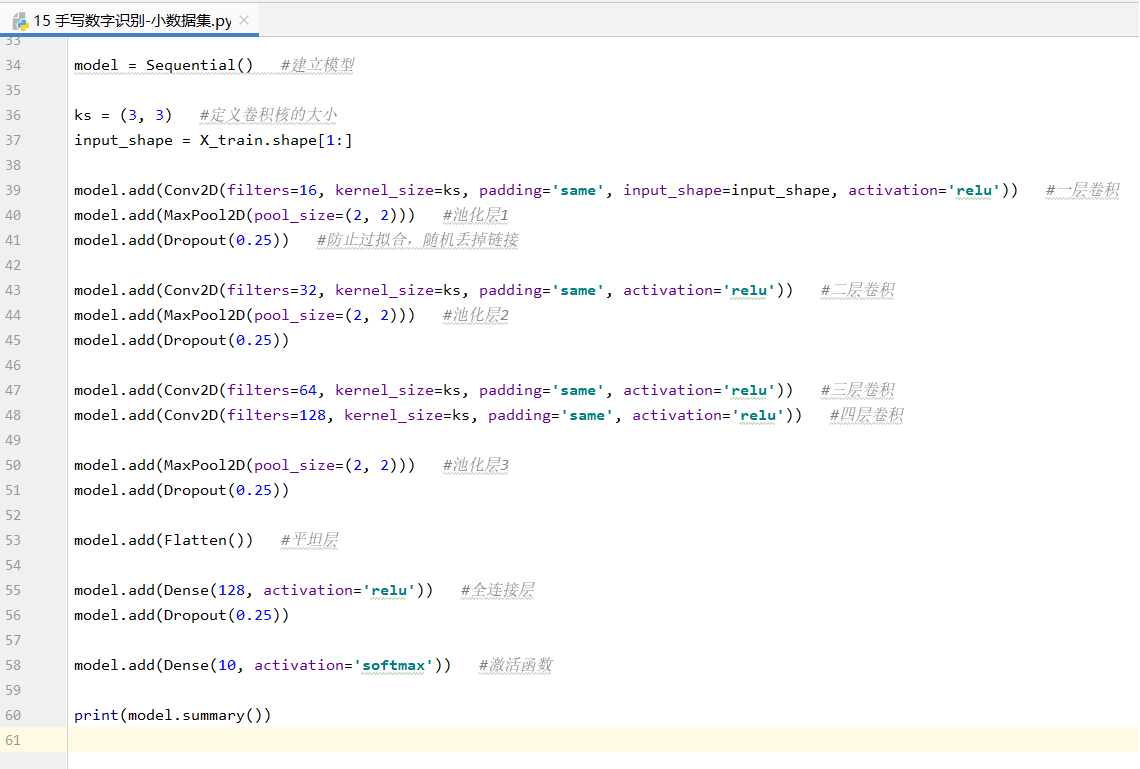Click line number 39 in gutter
Image resolution: width=1140 pixels, height=769 pixels.
13,190
